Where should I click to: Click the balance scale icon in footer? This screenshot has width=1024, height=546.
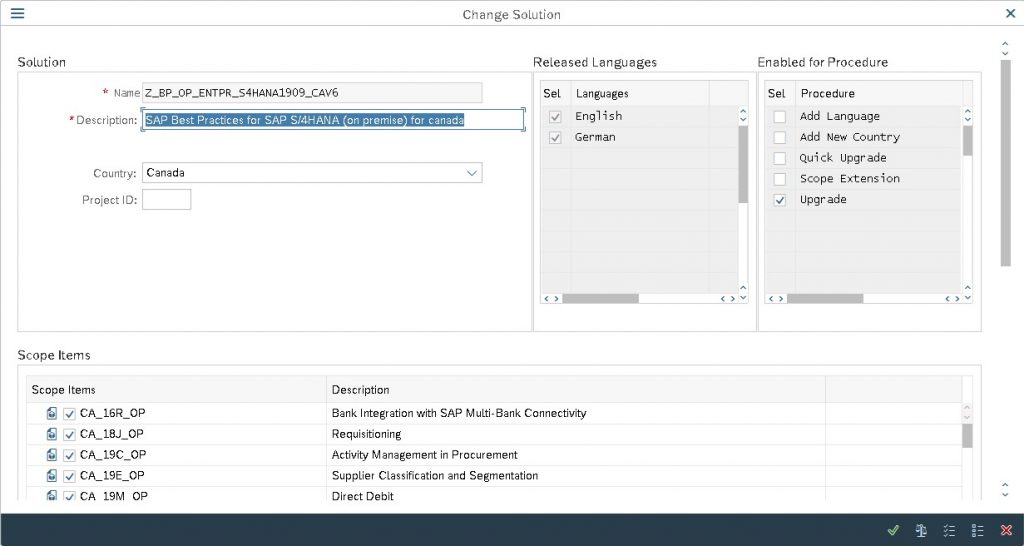pyautogui.click(x=921, y=530)
